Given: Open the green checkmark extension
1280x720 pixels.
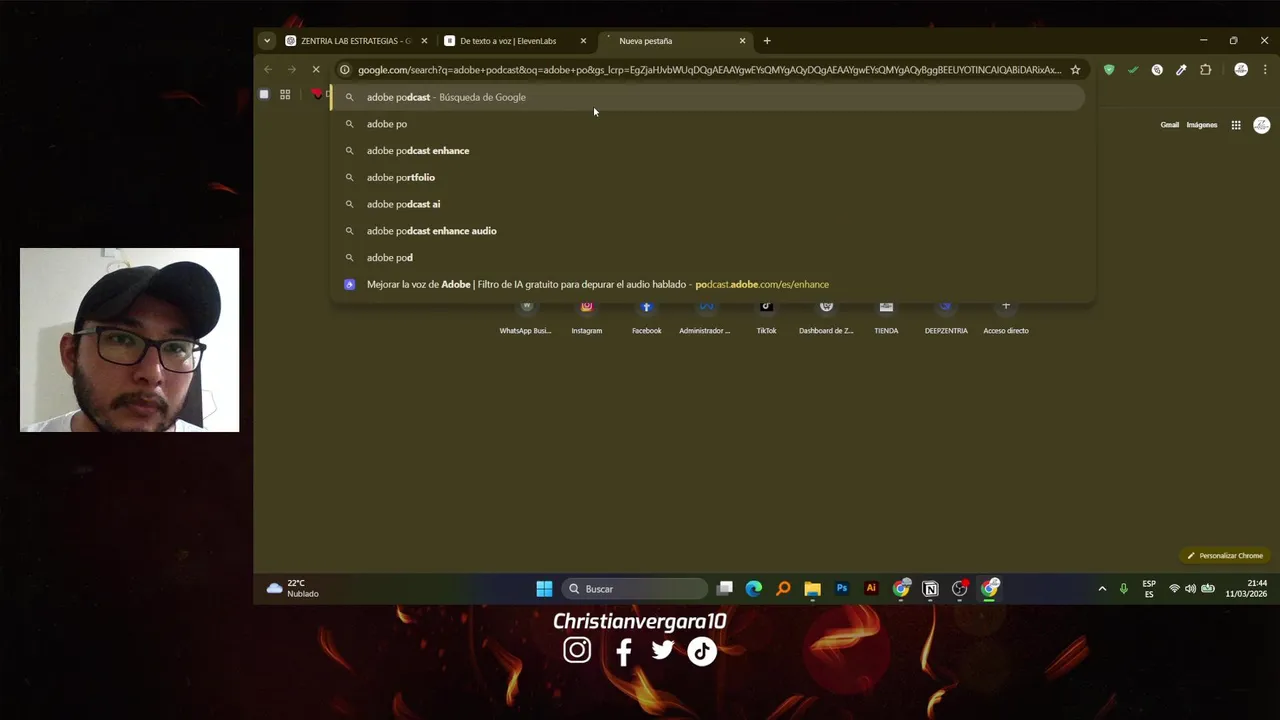Looking at the screenshot, I should pos(1132,70).
